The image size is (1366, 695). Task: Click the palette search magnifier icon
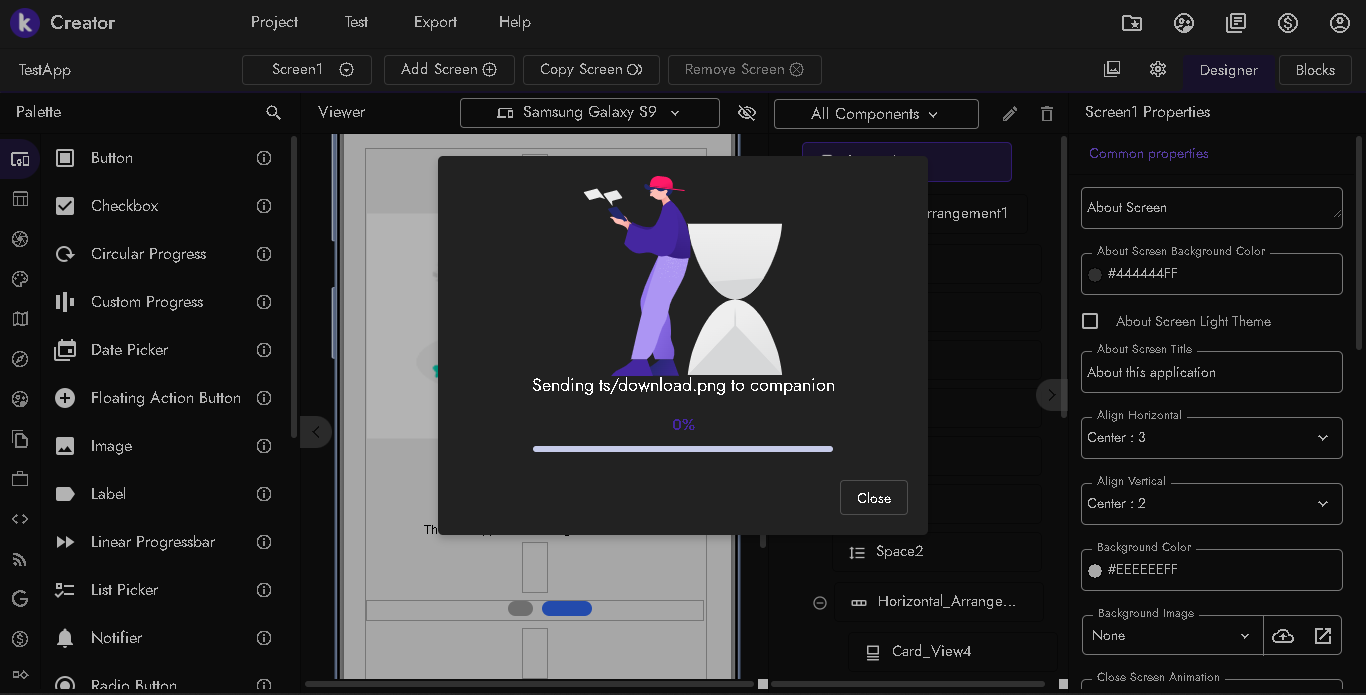pos(273,113)
